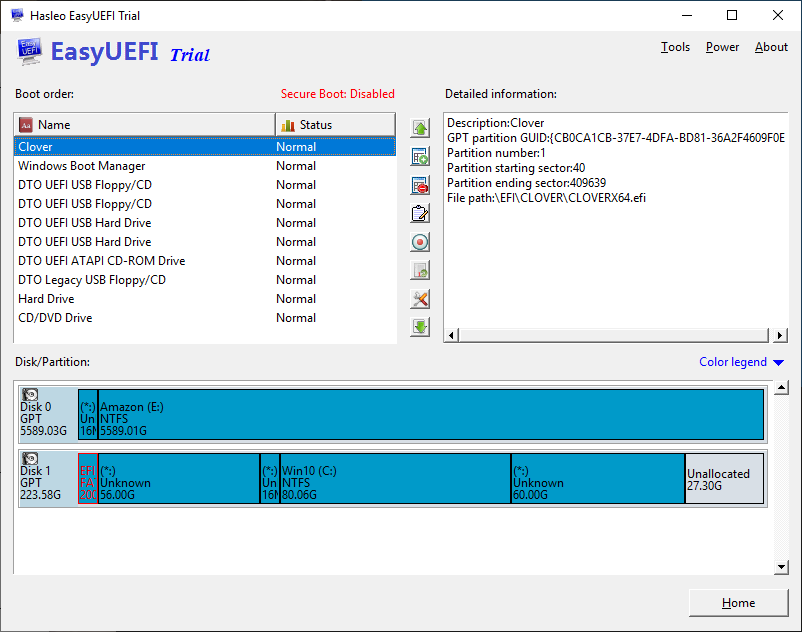Click the File path line in details

tap(546, 198)
